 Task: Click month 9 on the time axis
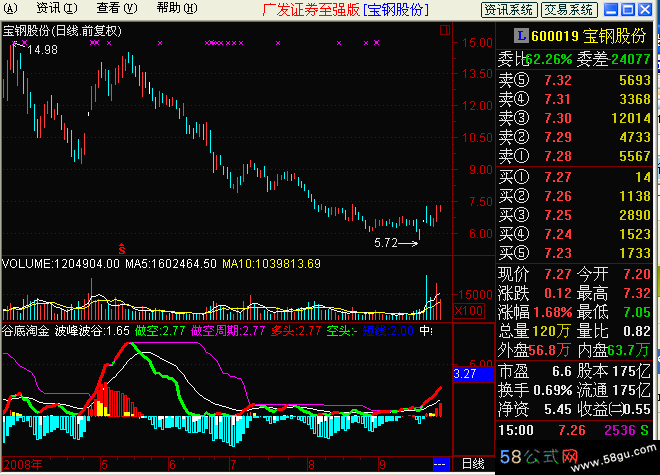[382, 464]
